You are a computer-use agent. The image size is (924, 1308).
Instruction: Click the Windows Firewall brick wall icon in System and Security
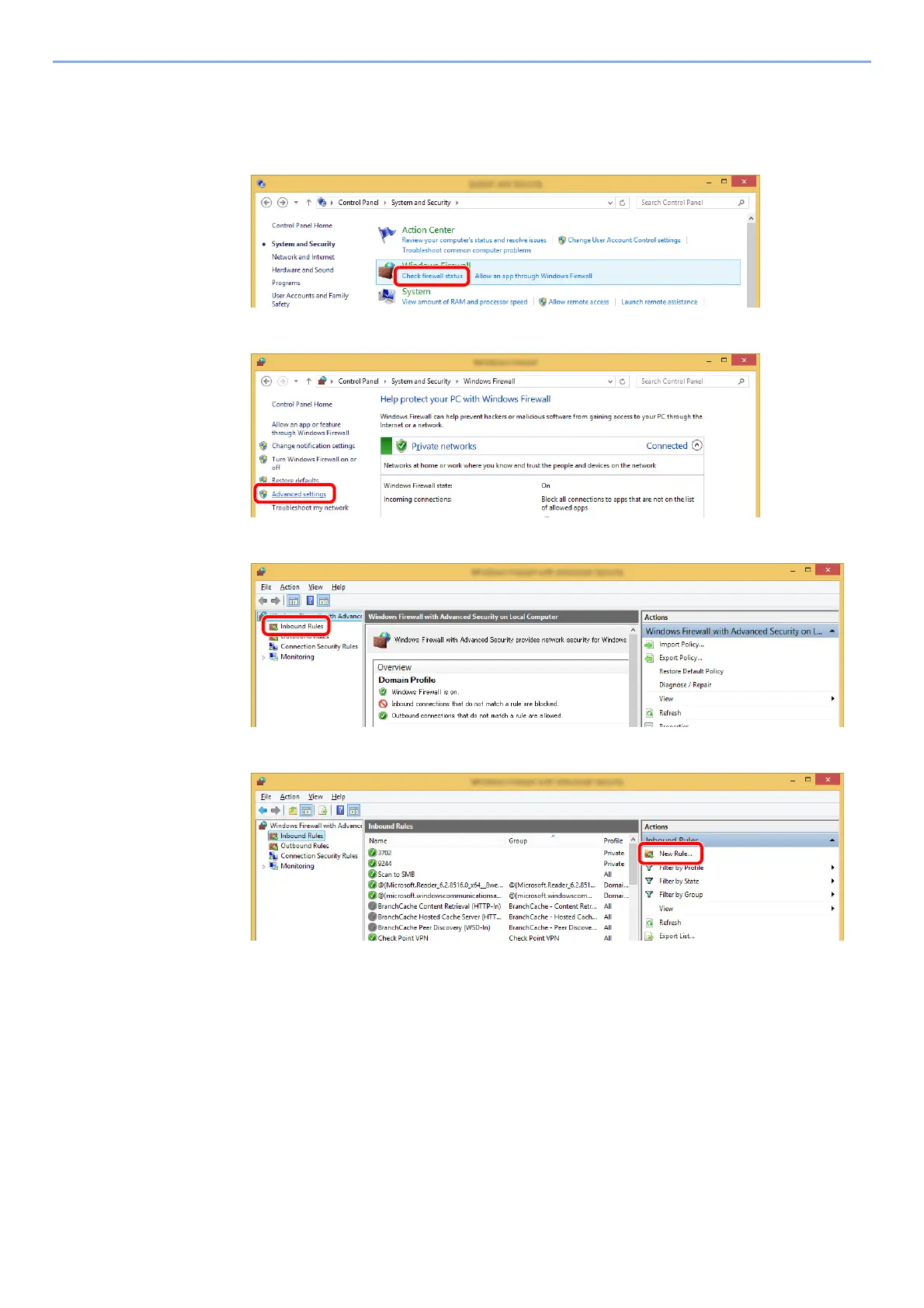click(x=386, y=271)
